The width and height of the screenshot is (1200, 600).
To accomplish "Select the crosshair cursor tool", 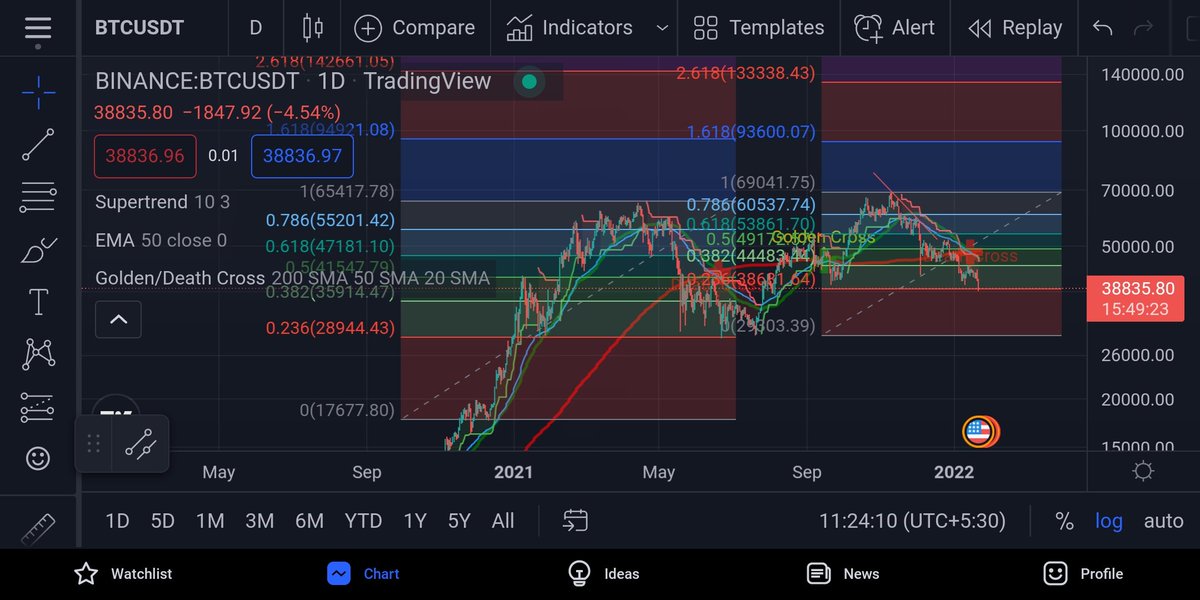I will (38, 93).
